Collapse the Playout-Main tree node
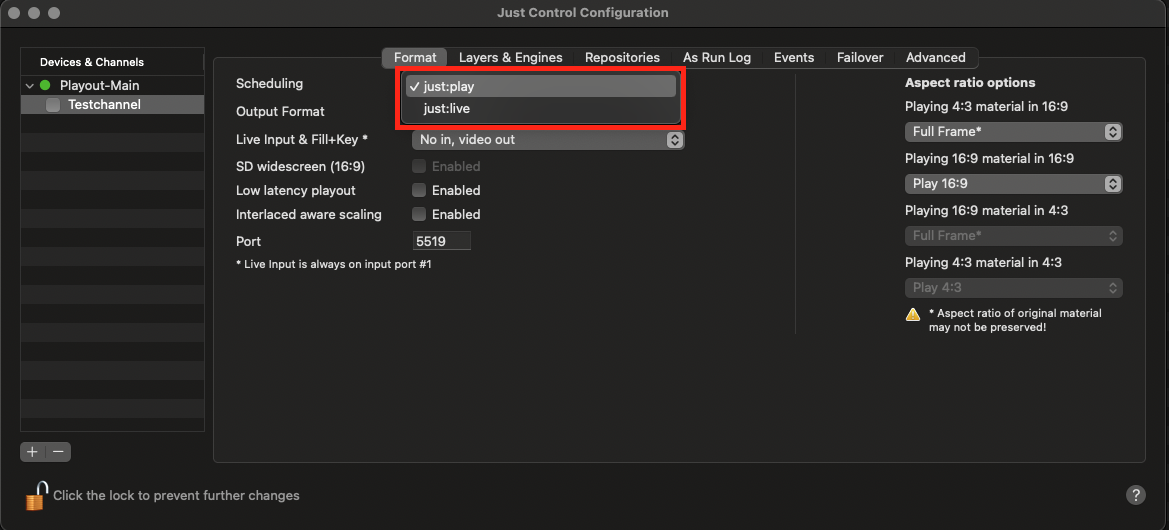Viewport: 1169px width, 530px height. 29,86
